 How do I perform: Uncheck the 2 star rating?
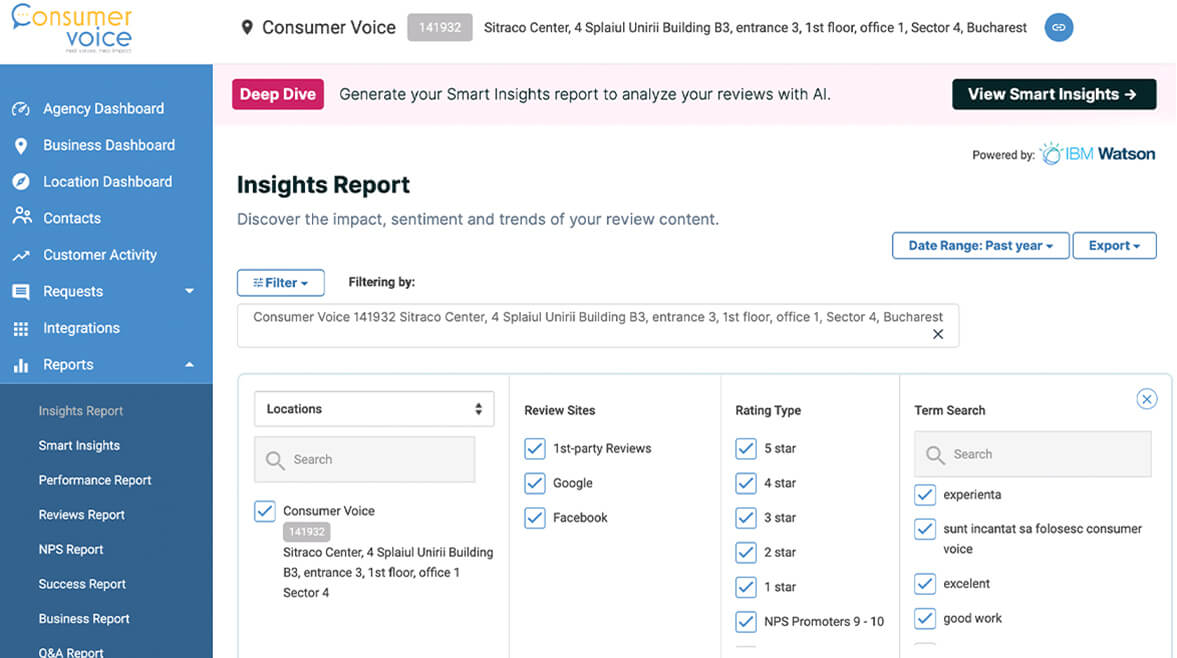[745, 552]
